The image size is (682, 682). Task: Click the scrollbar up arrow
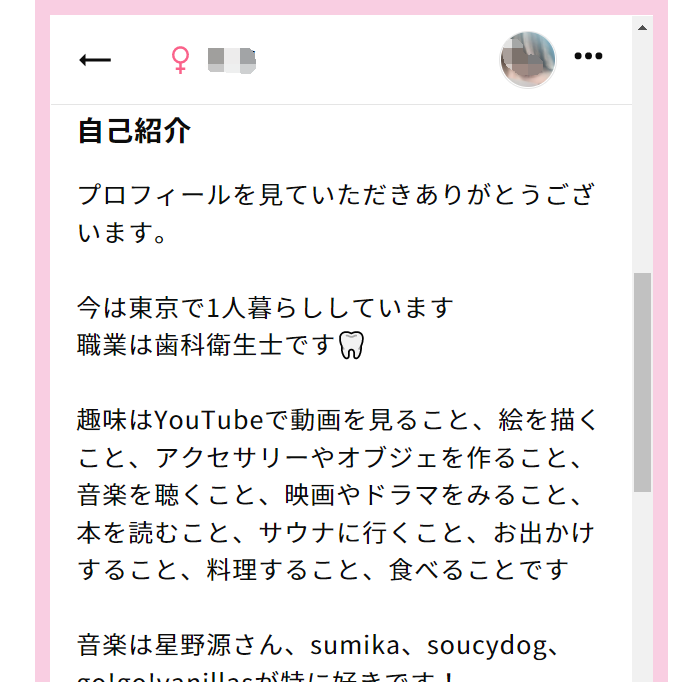(x=642, y=28)
